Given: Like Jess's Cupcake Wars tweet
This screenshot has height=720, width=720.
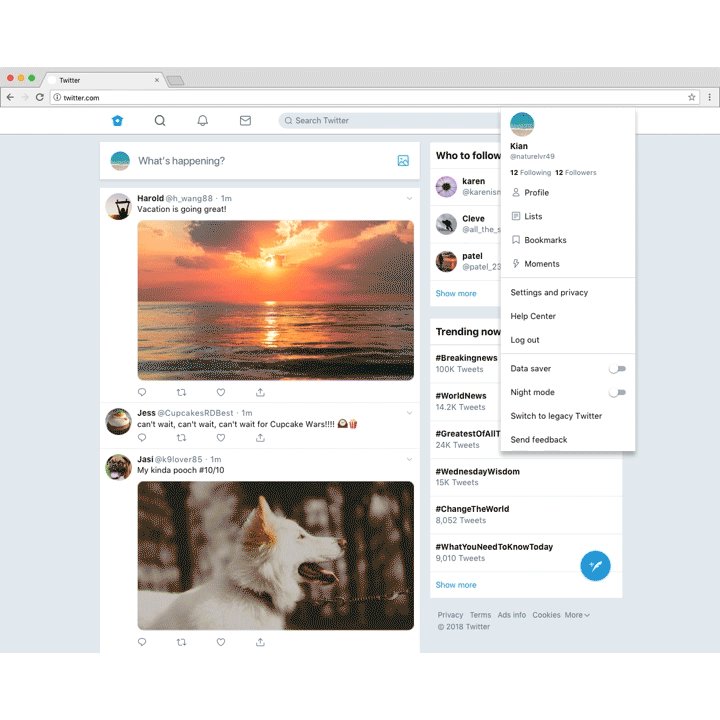Looking at the screenshot, I should (x=221, y=438).
